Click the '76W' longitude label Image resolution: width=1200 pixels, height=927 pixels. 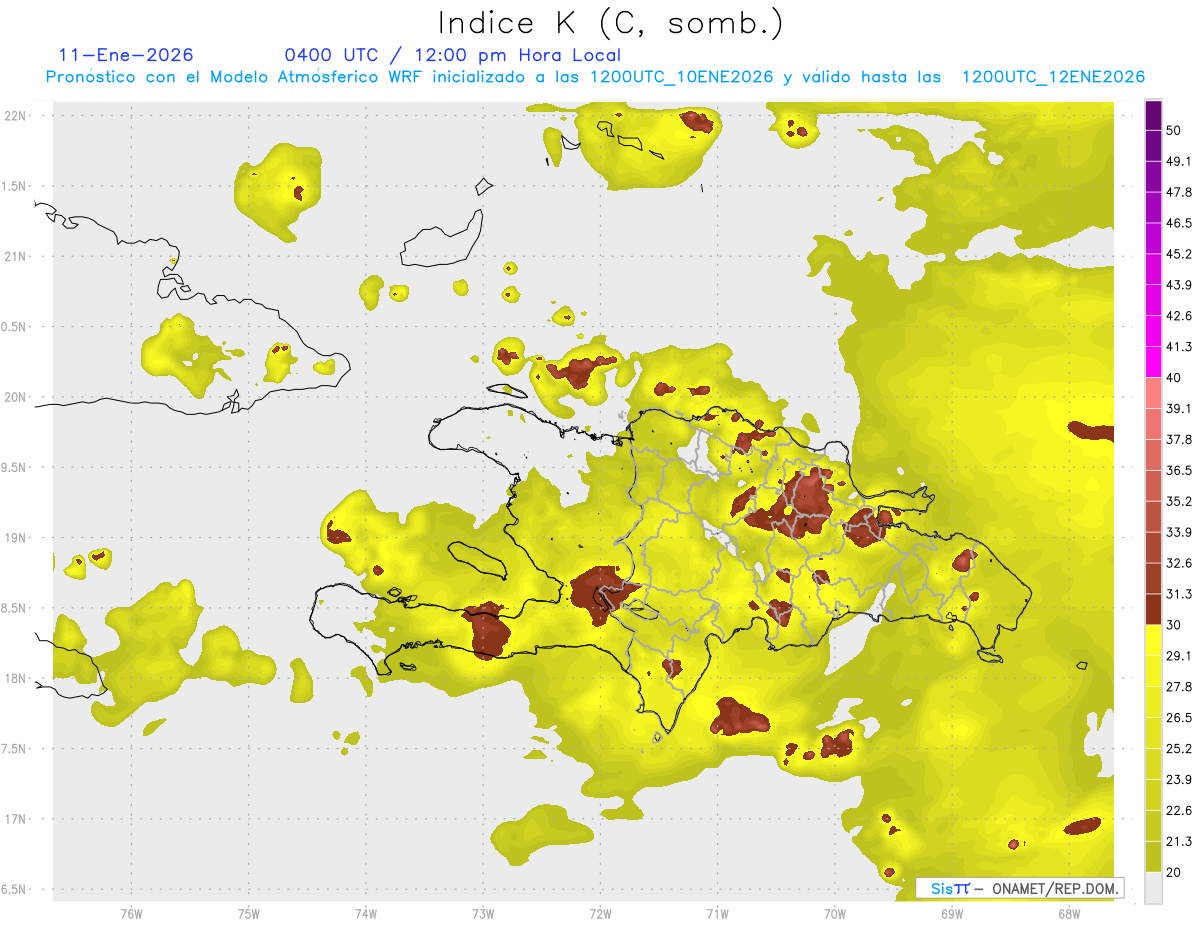point(131,914)
